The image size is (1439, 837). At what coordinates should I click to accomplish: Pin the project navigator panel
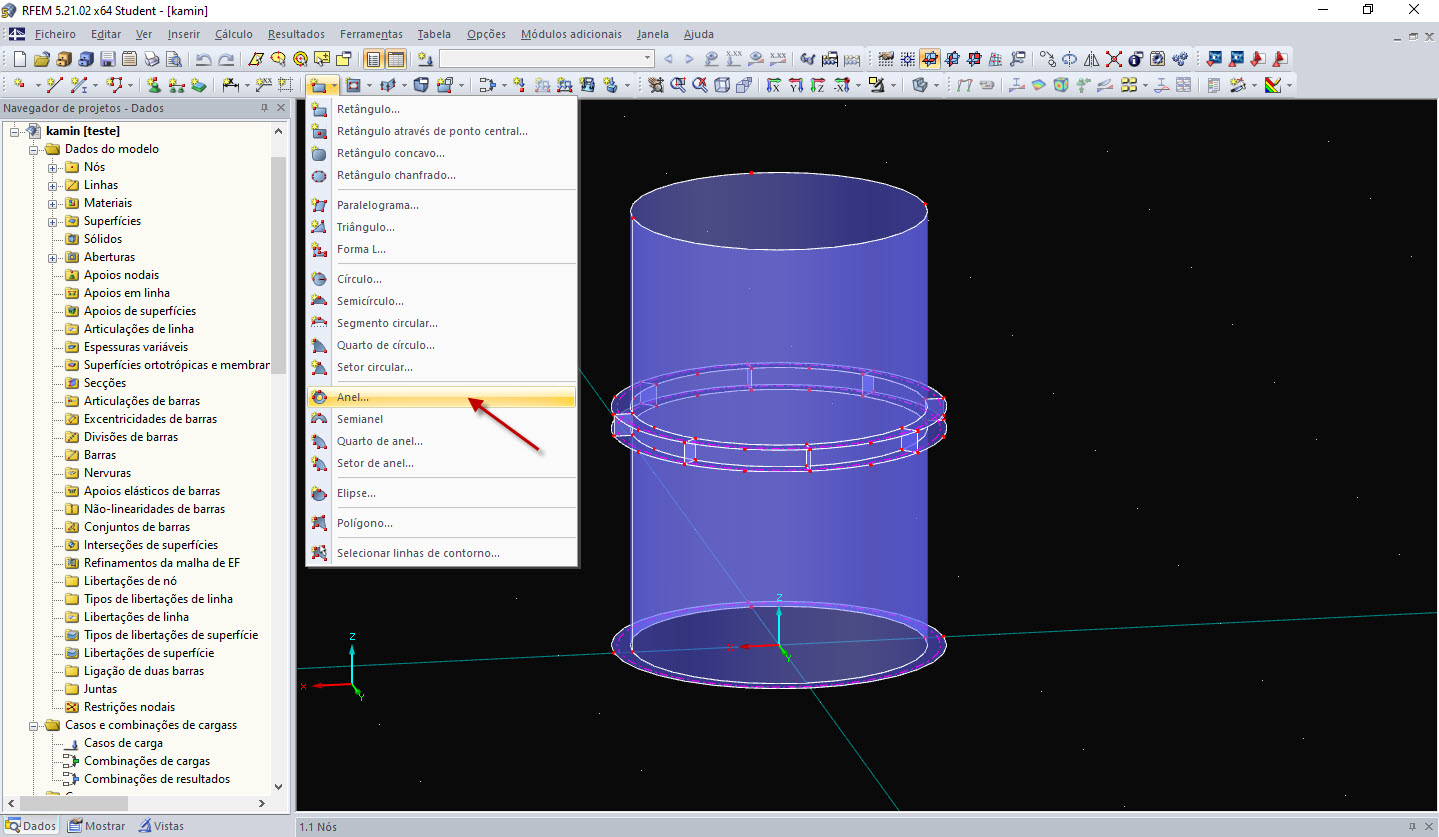264,108
